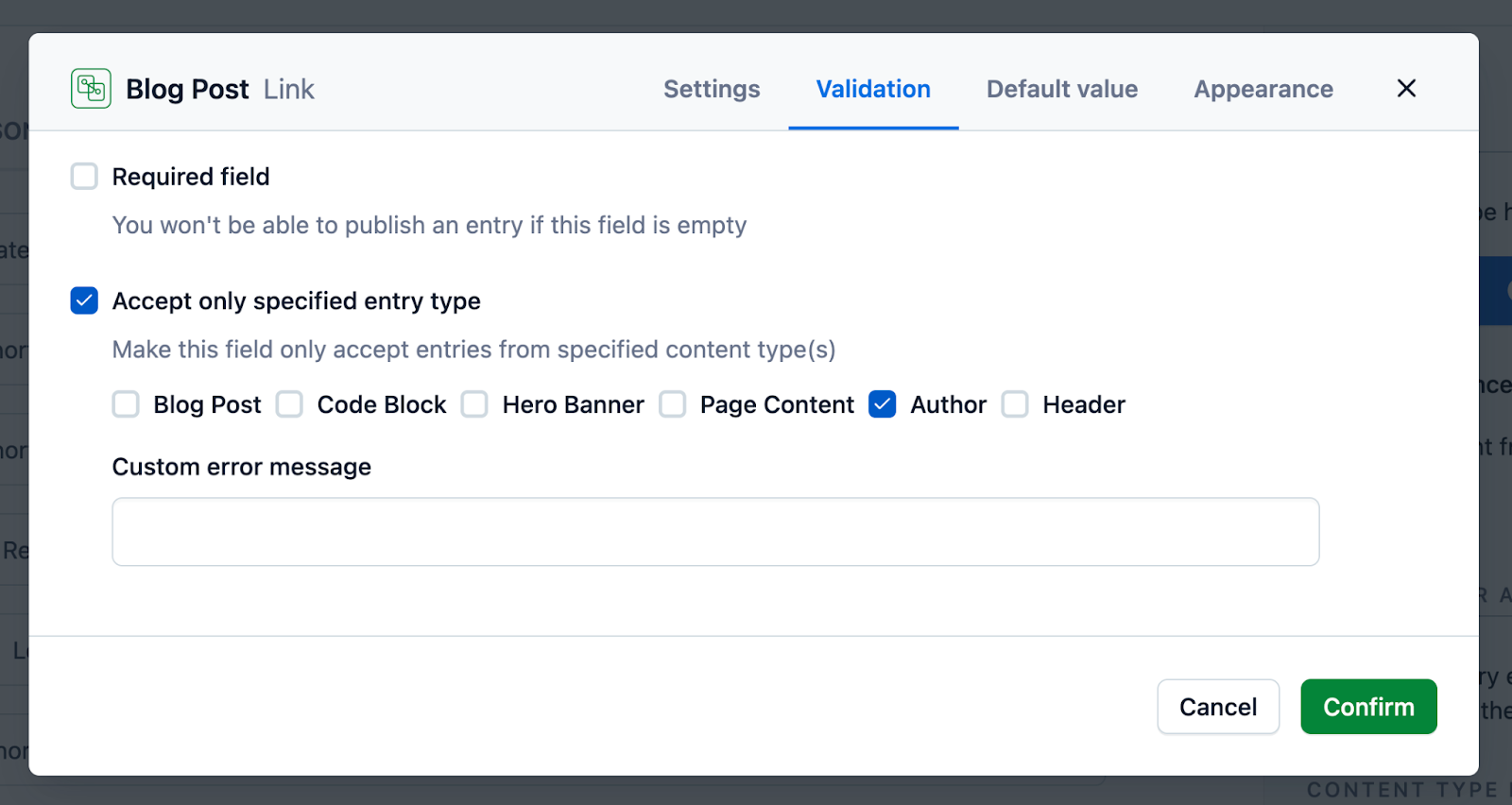1512x805 pixels.
Task: Click the Link label beside Blog Post
Action: (289, 88)
